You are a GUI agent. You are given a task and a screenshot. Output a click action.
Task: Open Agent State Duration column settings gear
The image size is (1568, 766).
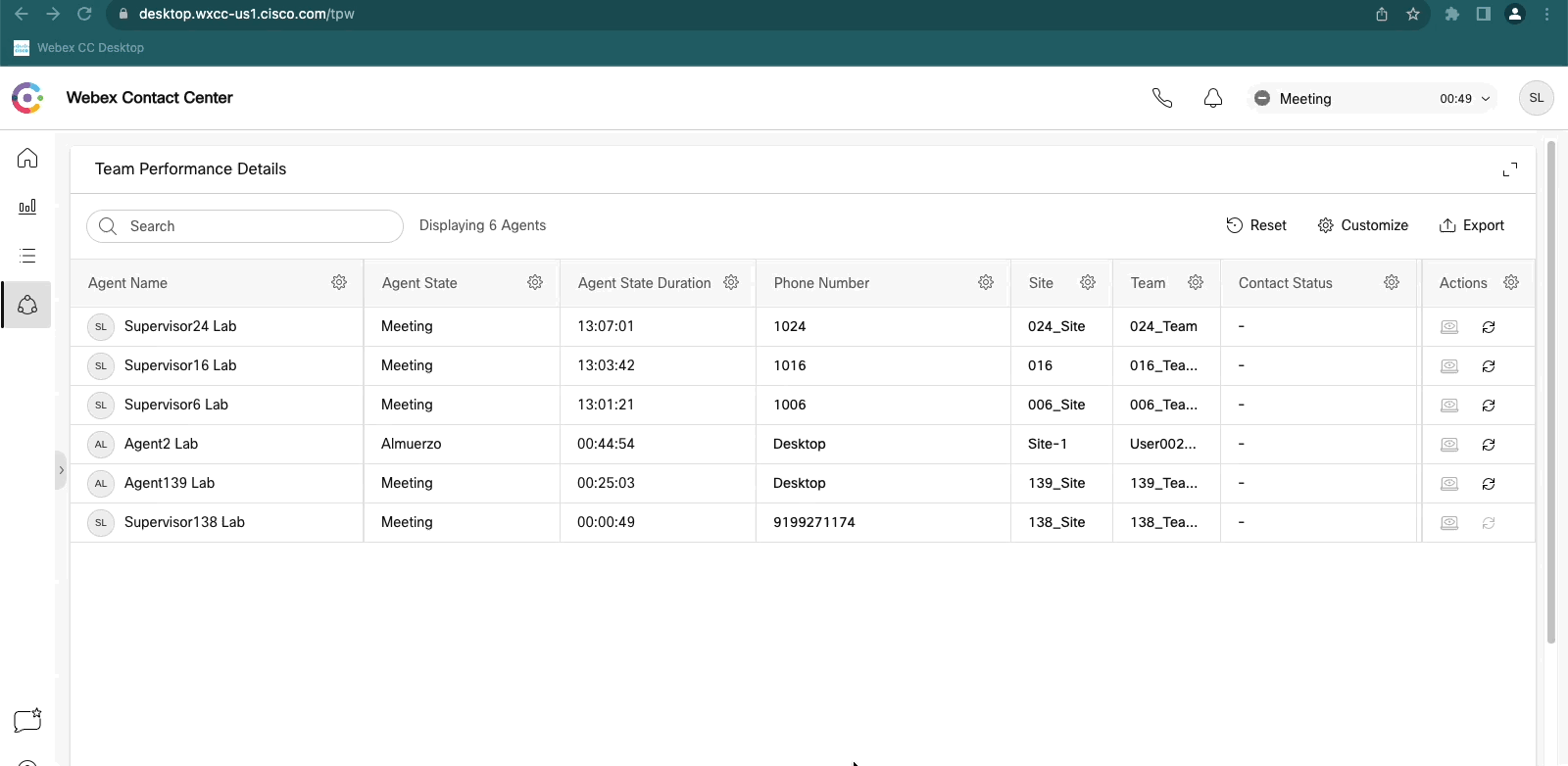731,282
